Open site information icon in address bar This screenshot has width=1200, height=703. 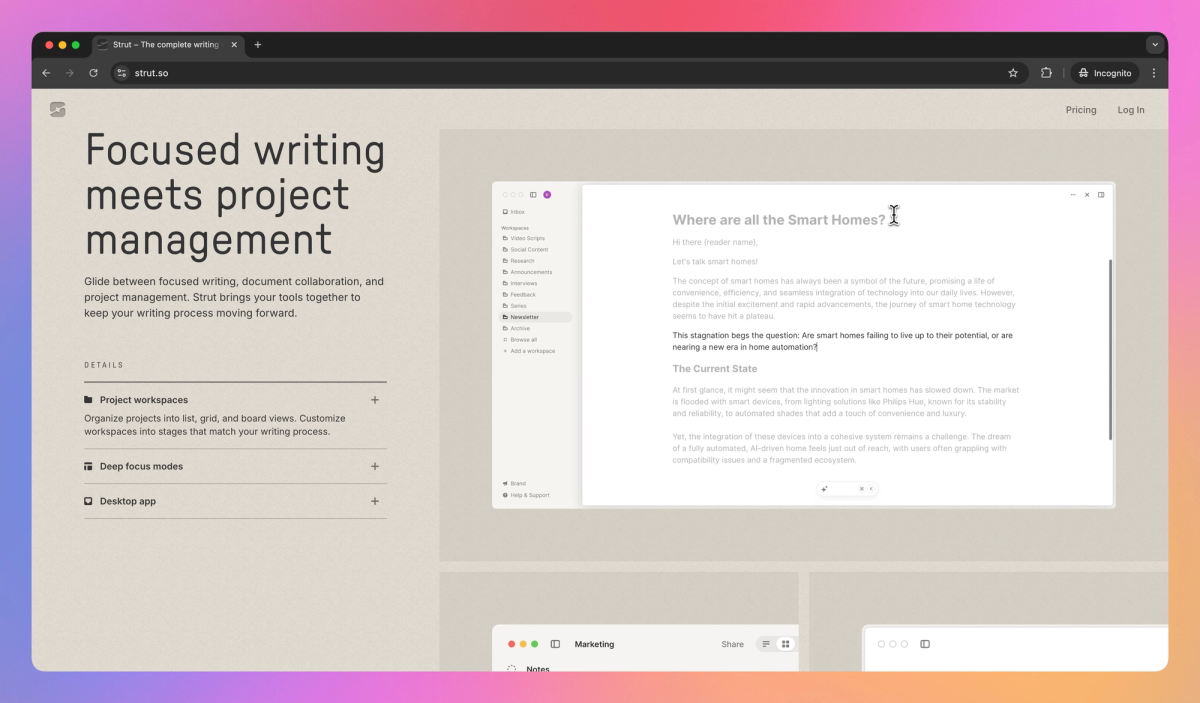(x=122, y=73)
